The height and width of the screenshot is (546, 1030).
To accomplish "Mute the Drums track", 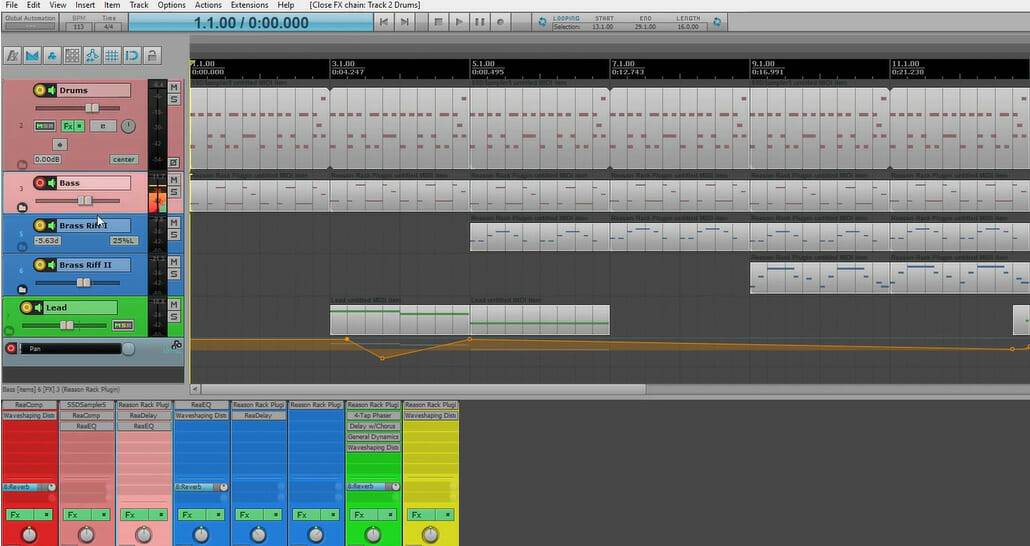I will [x=173, y=88].
